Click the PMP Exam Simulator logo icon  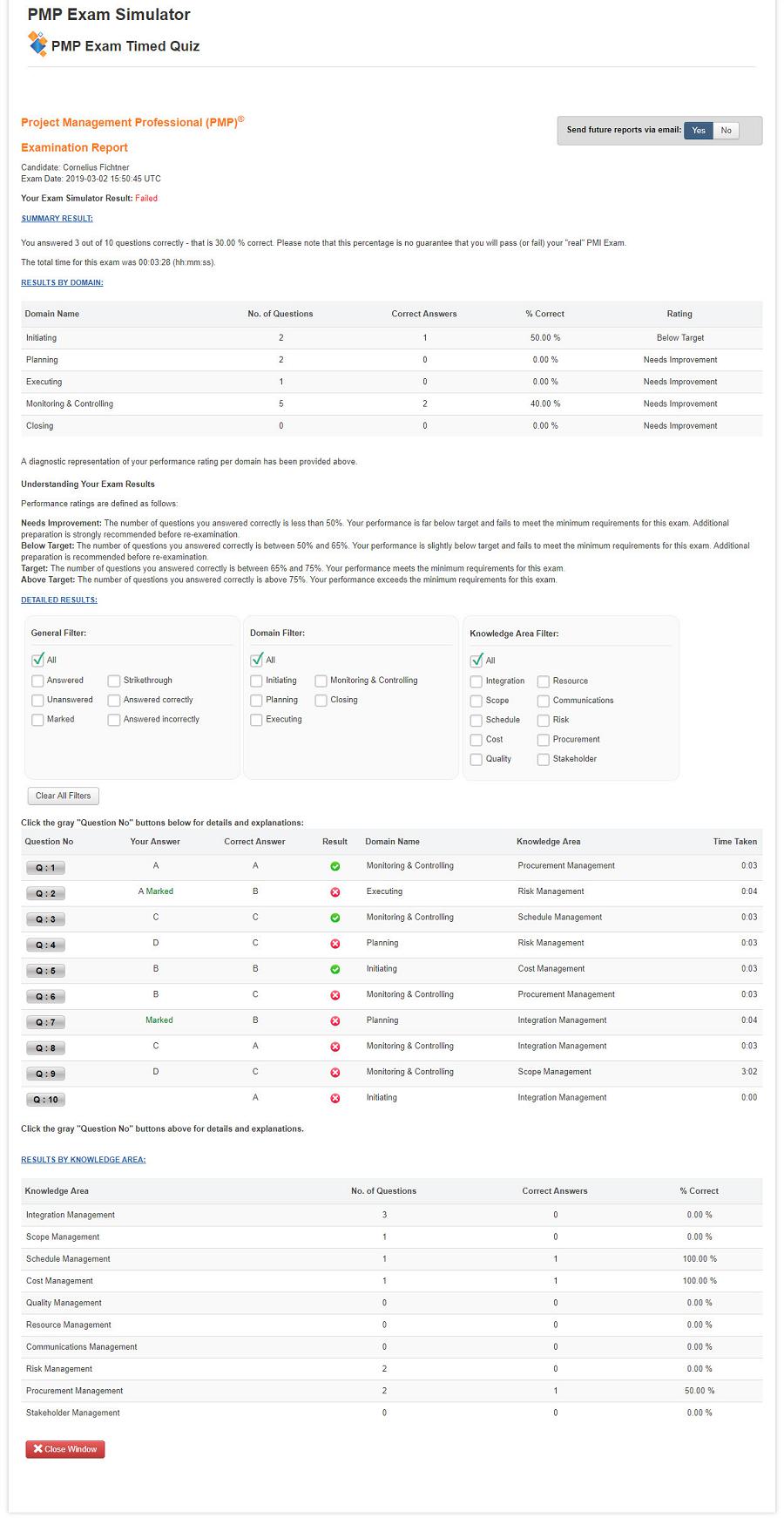pos(37,44)
